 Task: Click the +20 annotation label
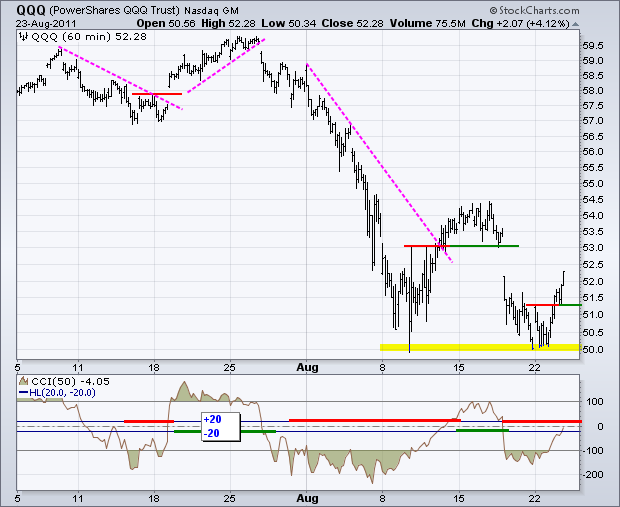tap(212, 419)
